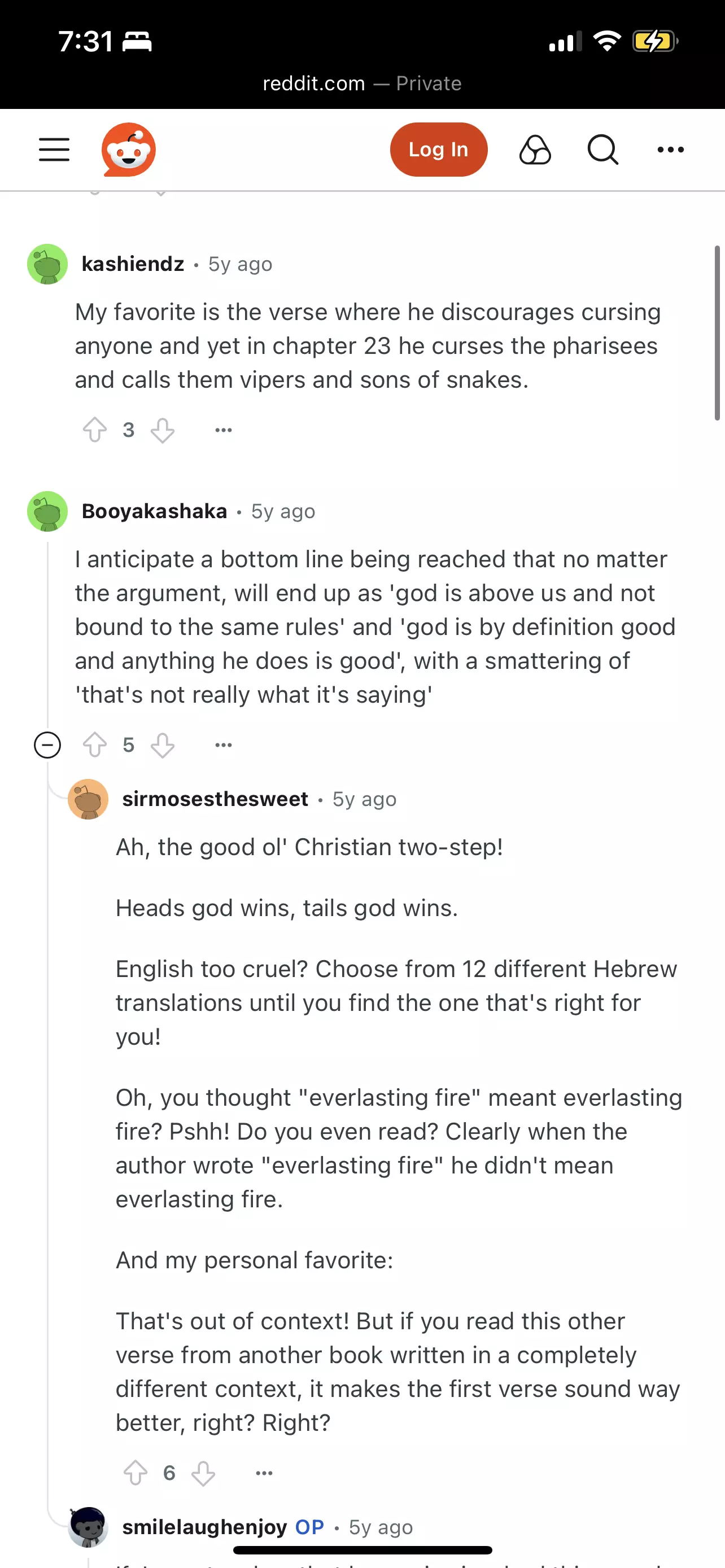Tap the reddit.com address bar
Screen dimensions: 725x1568
[x=362, y=84]
